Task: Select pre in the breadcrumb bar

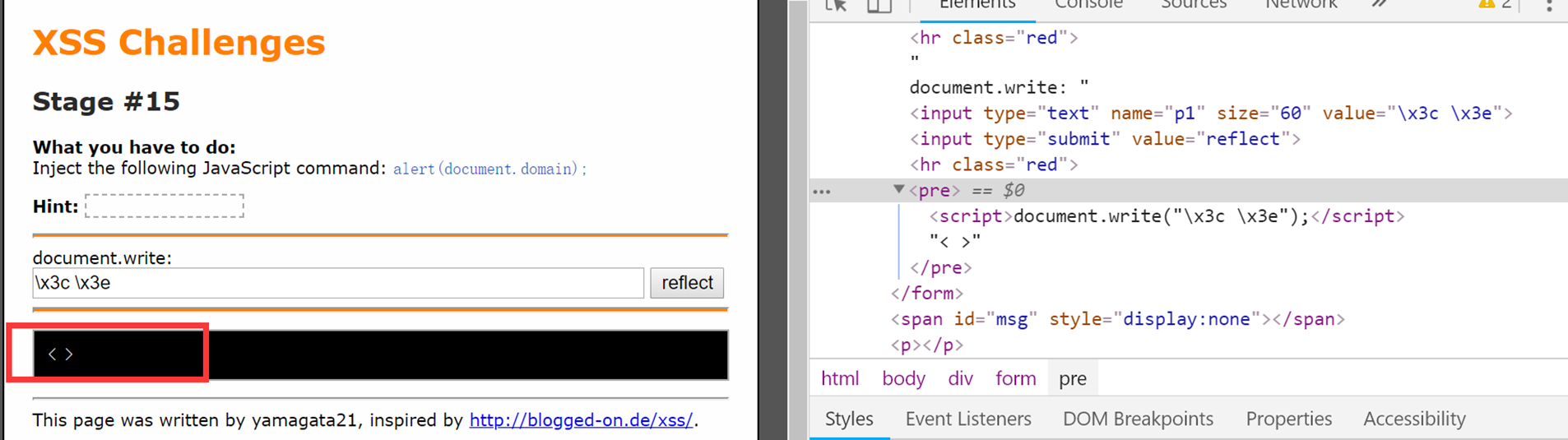Action: (x=1073, y=378)
